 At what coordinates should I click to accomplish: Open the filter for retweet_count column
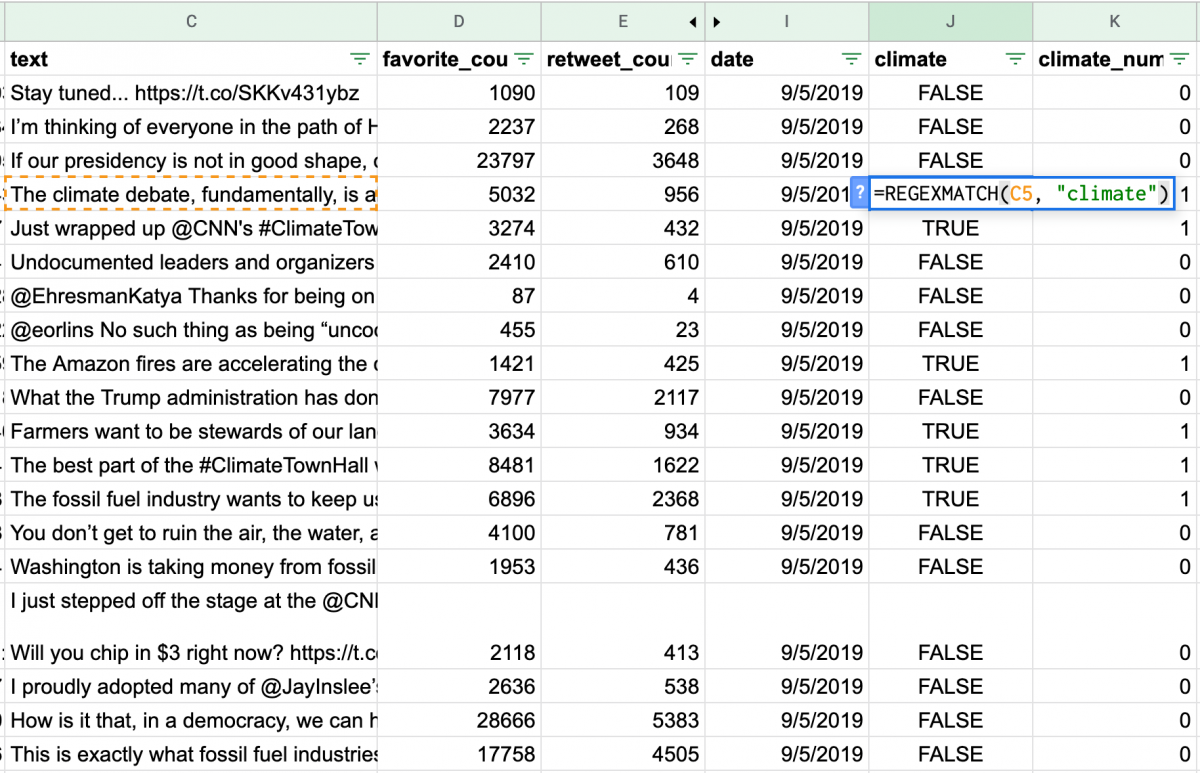(x=687, y=59)
